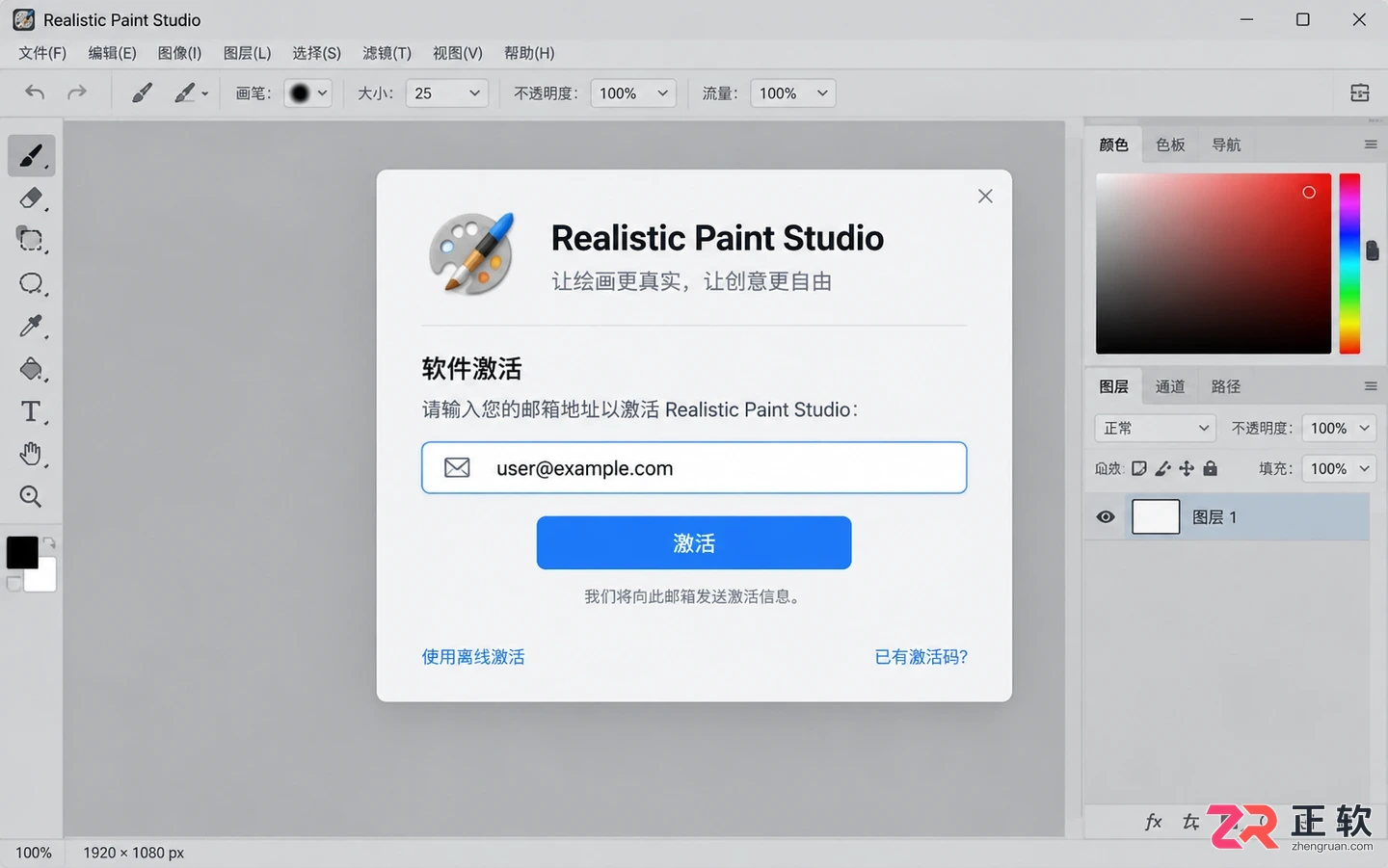Open the 帮助(H) menu
This screenshot has width=1388, height=868.
coord(529,53)
